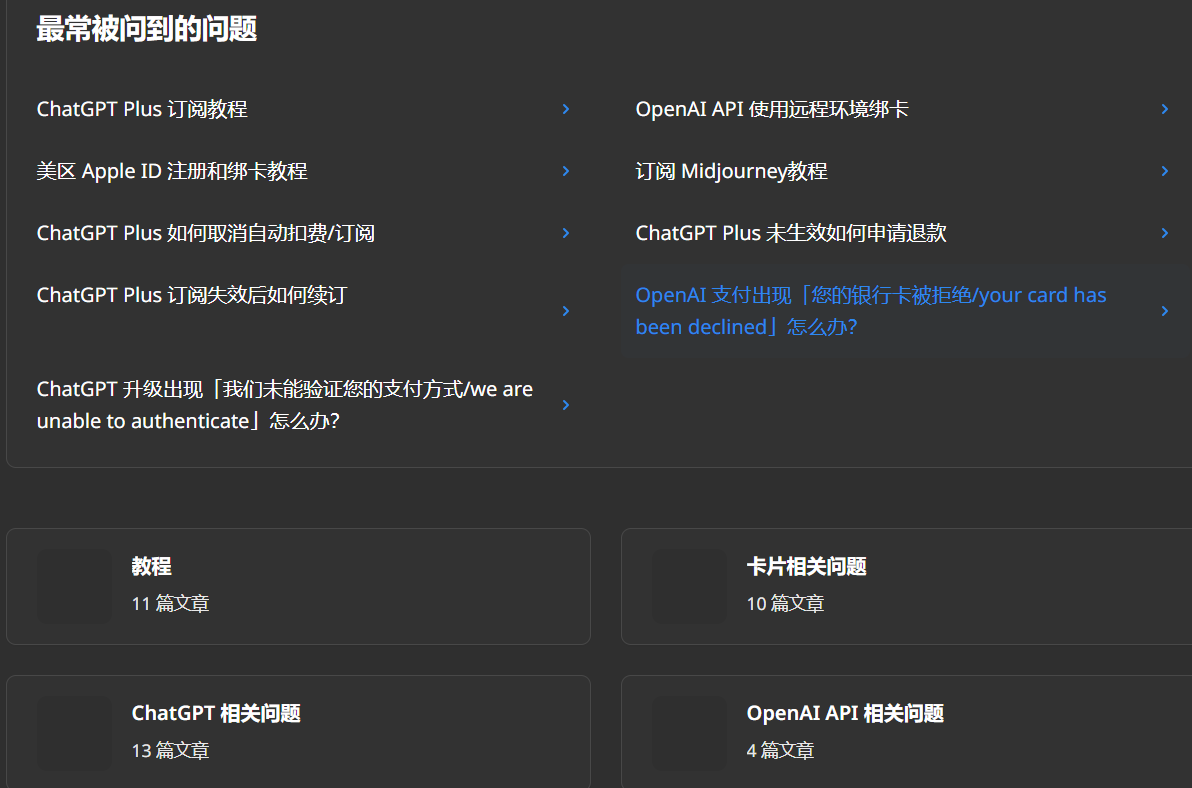Open "ChatGPT Plus 订阅失效后如何续订" article

192,296
